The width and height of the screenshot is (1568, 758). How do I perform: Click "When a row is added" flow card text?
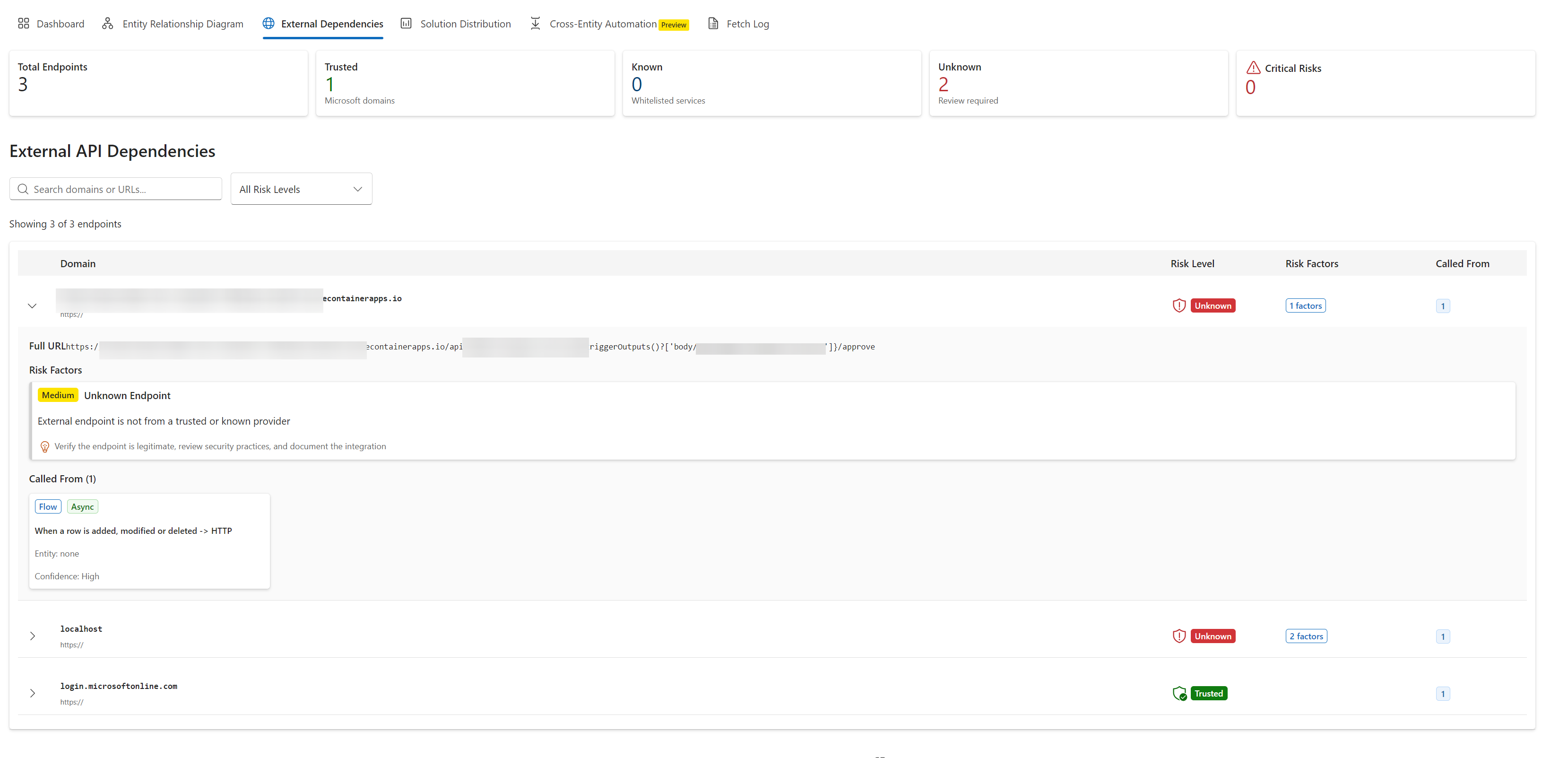point(133,531)
